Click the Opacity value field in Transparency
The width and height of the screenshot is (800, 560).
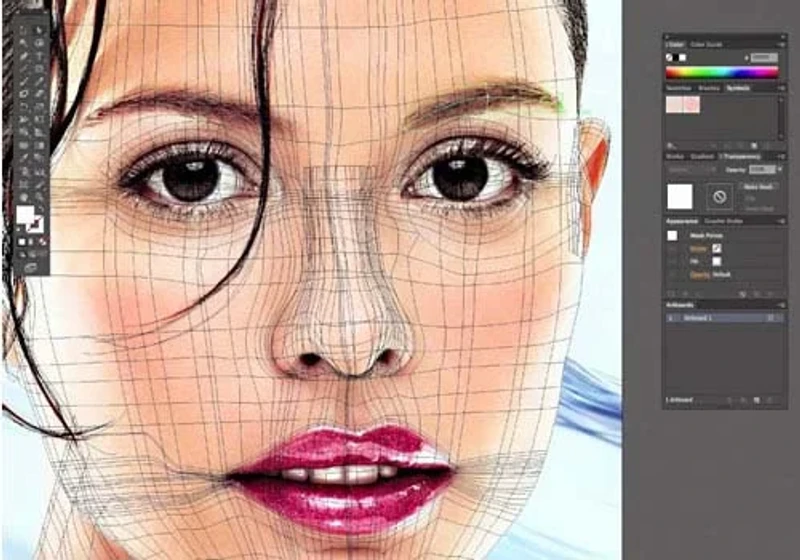(x=762, y=170)
